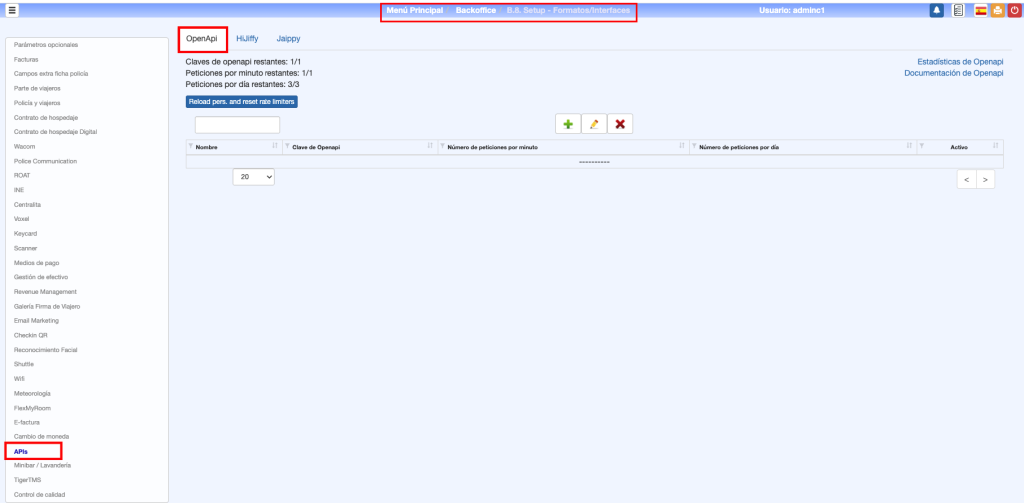Screen dimensions: 1024x503
Task: Open the rows-per-page dropdown showing 20
Action: tap(254, 176)
